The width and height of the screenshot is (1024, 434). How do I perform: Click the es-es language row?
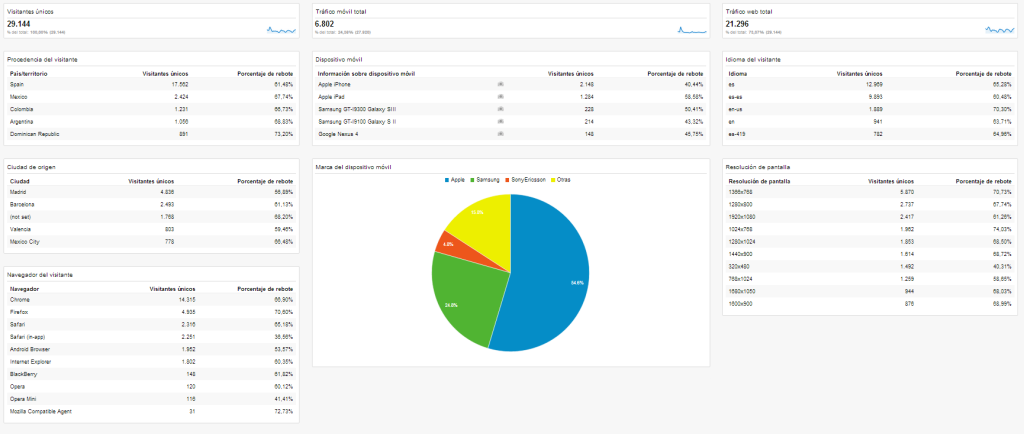(x=871, y=97)
